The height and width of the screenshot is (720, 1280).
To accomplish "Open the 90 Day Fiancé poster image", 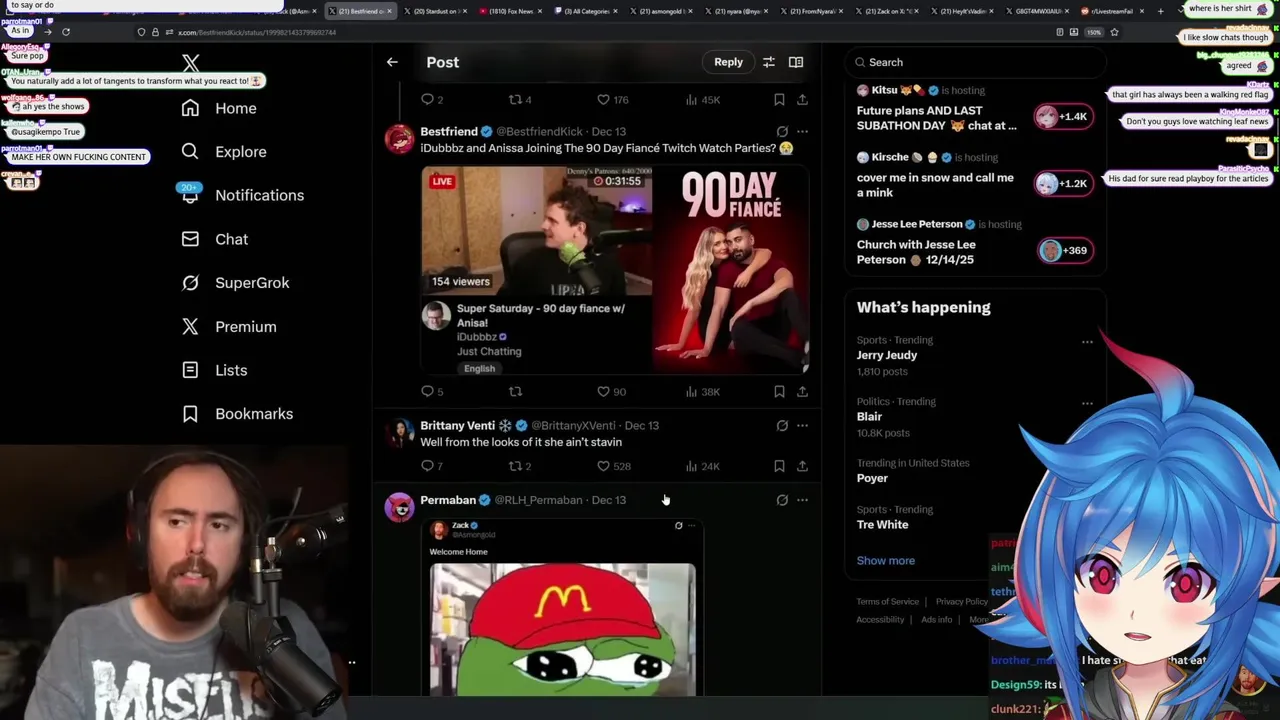I will (x=731, y=270).
